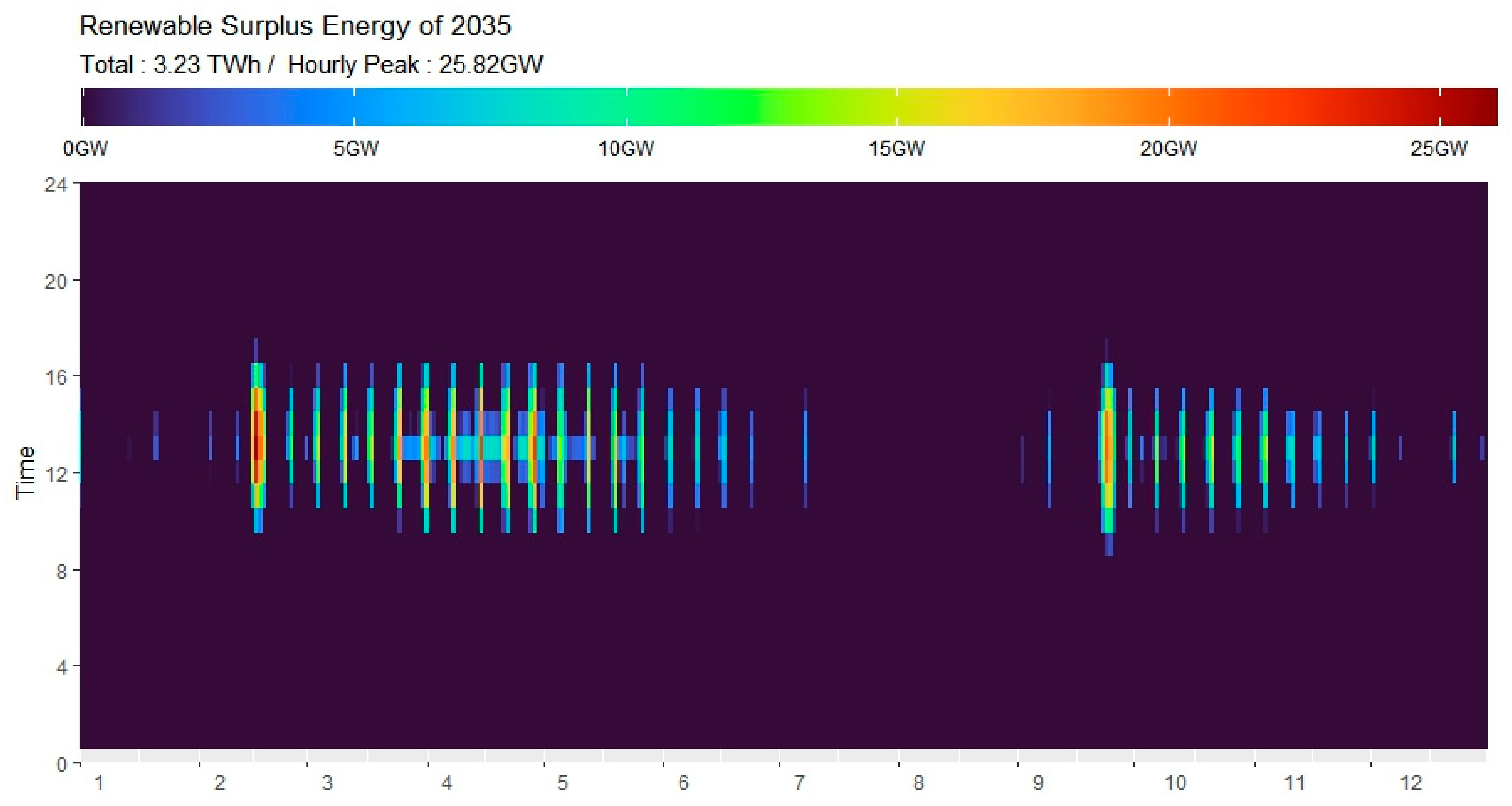
Task: Click the x-axis month label 10
Action: 1175,783
